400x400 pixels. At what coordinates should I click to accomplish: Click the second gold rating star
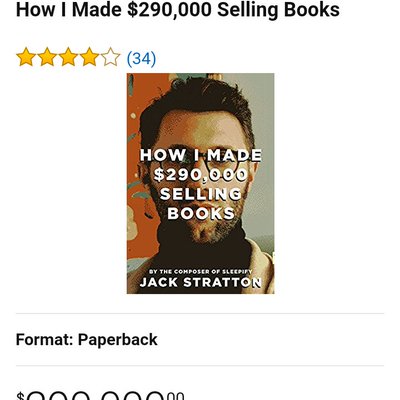click(47, 57)
